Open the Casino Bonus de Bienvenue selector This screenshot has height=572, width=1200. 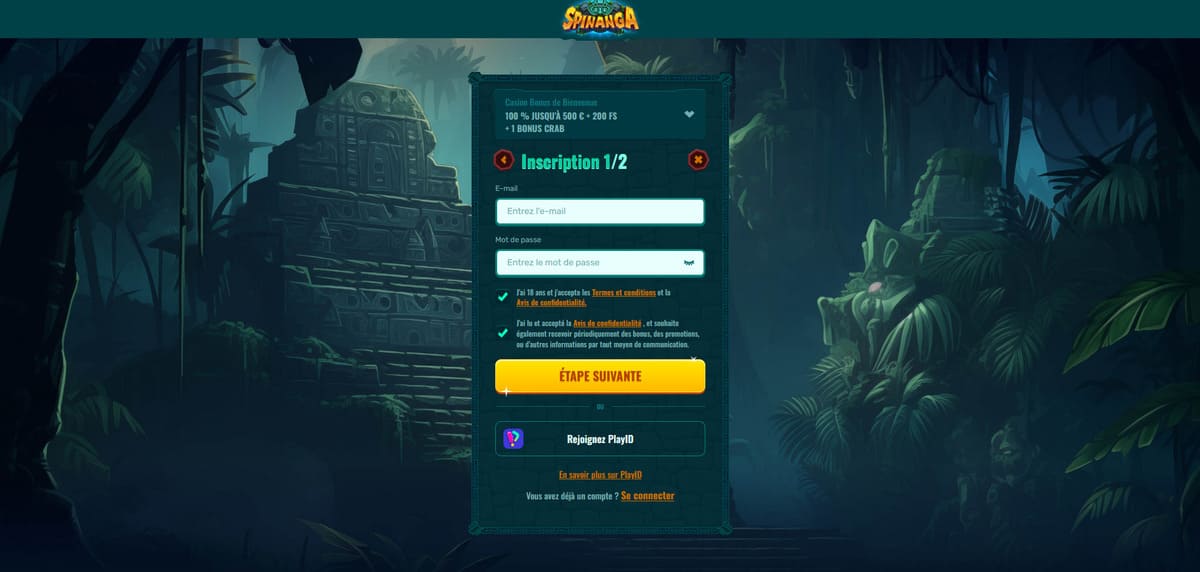point(600,114)
